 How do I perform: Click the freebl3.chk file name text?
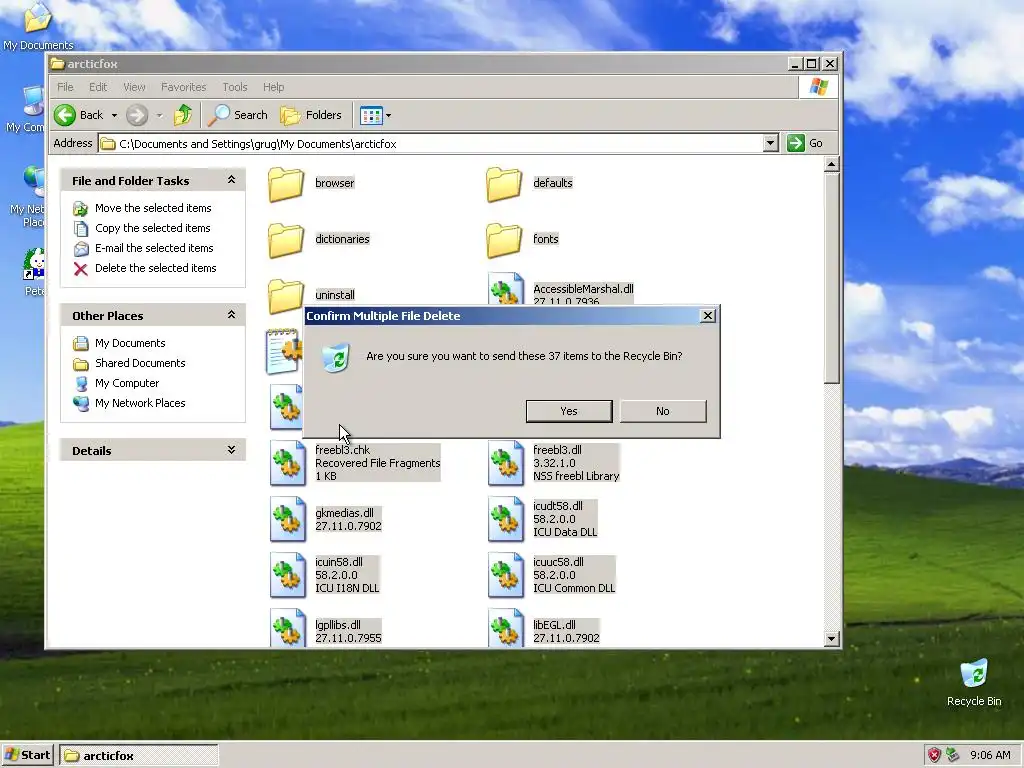tap(342, 450)
